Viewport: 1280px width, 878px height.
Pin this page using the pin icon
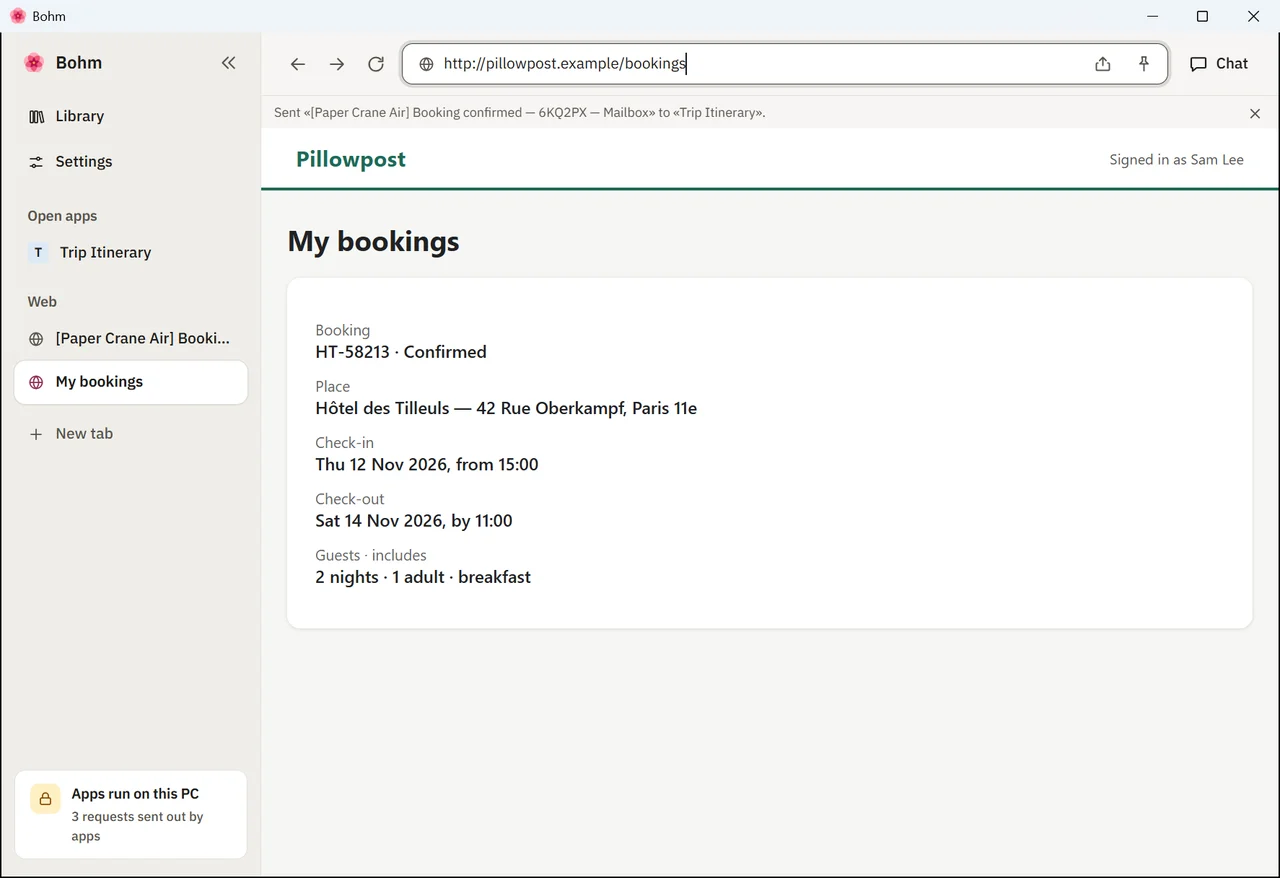click(1144, 64)
